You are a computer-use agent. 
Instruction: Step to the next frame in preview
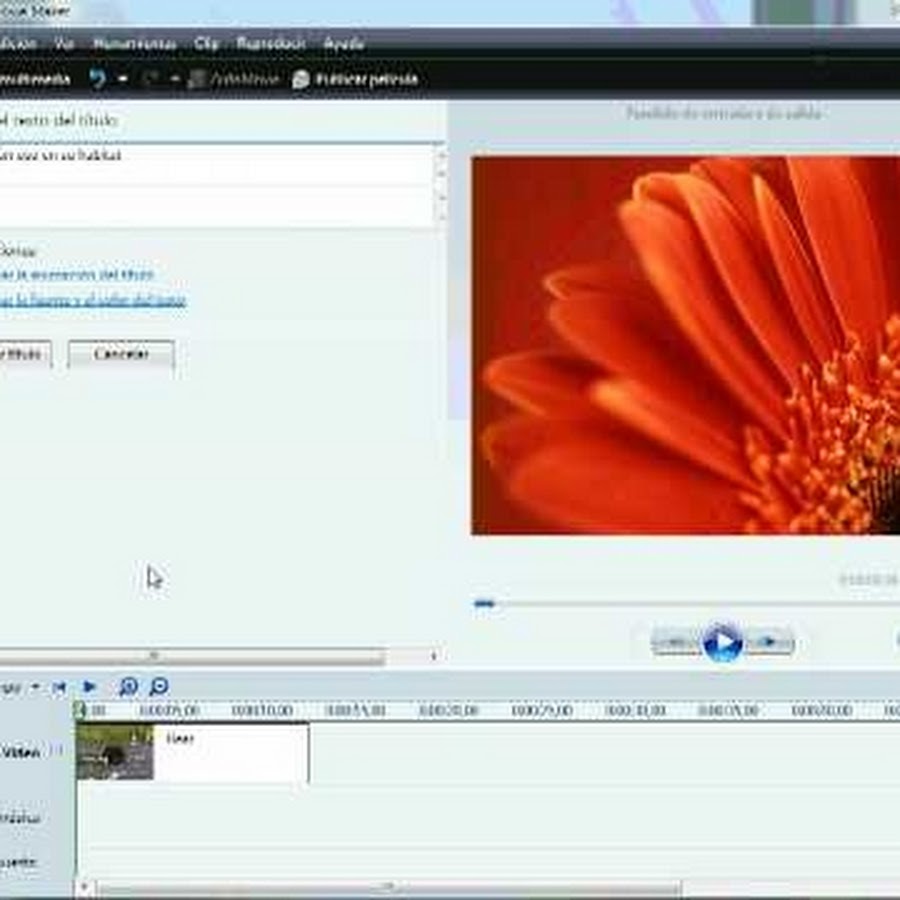(770, 642)
